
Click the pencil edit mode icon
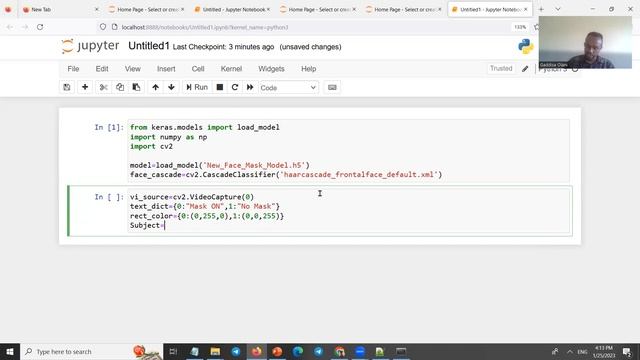point(525,69)
